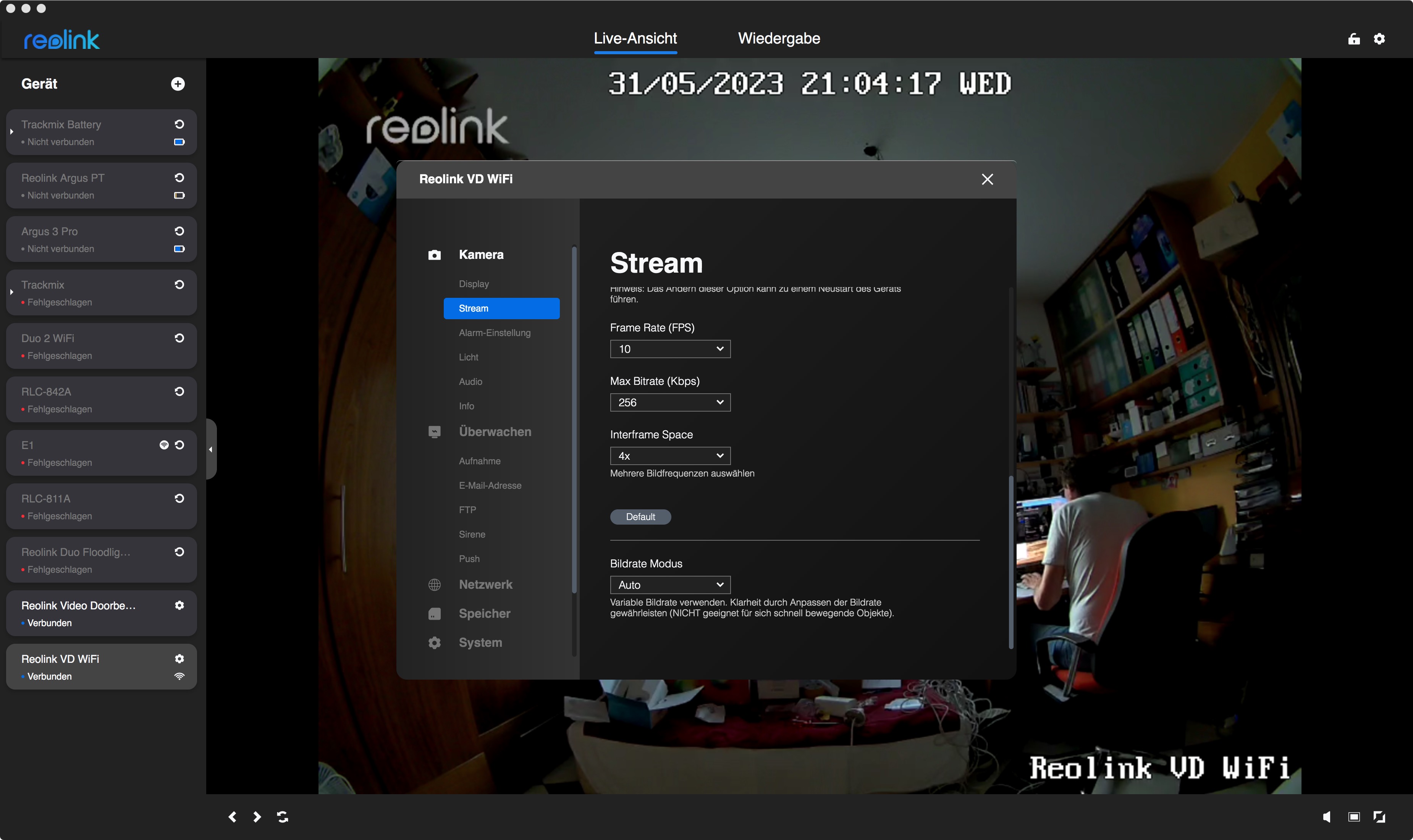Image resolution: width=1413 pixels, height=840 pixels.
Task: Close the Reolink VD WiFi dialog
Action: [x=987, y=179]
